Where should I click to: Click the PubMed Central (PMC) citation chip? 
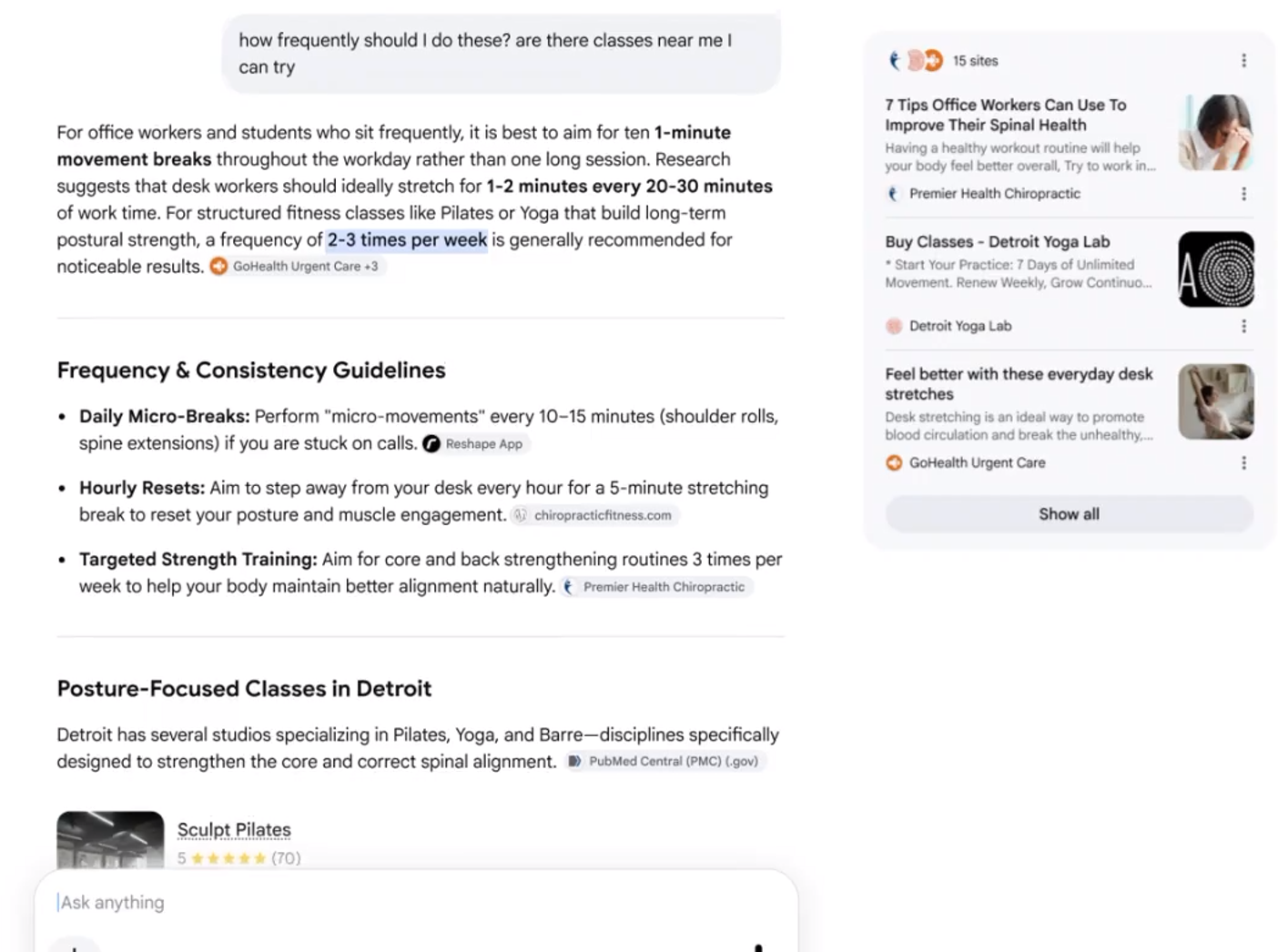click(x=665, y=761)
